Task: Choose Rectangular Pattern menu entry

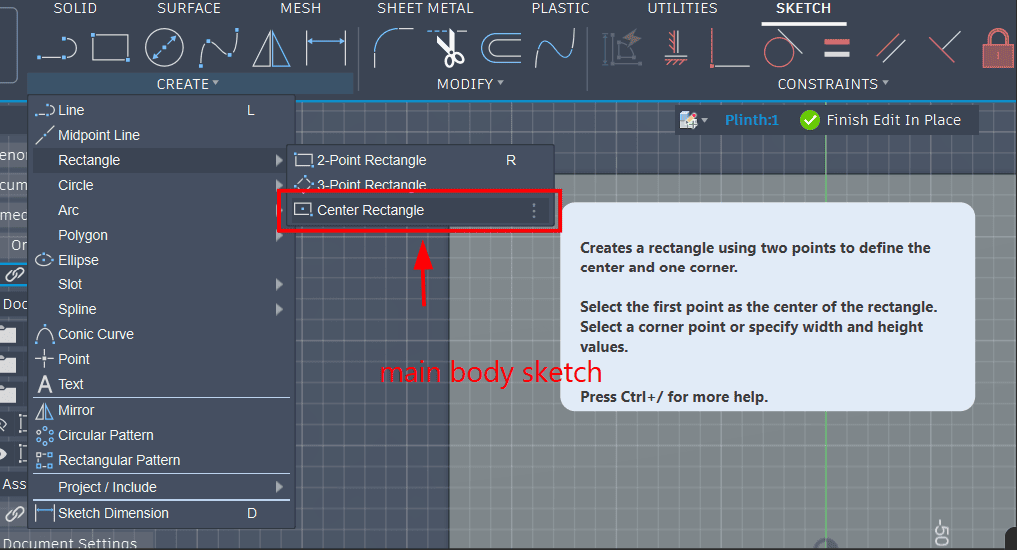Action: [162, 460]
